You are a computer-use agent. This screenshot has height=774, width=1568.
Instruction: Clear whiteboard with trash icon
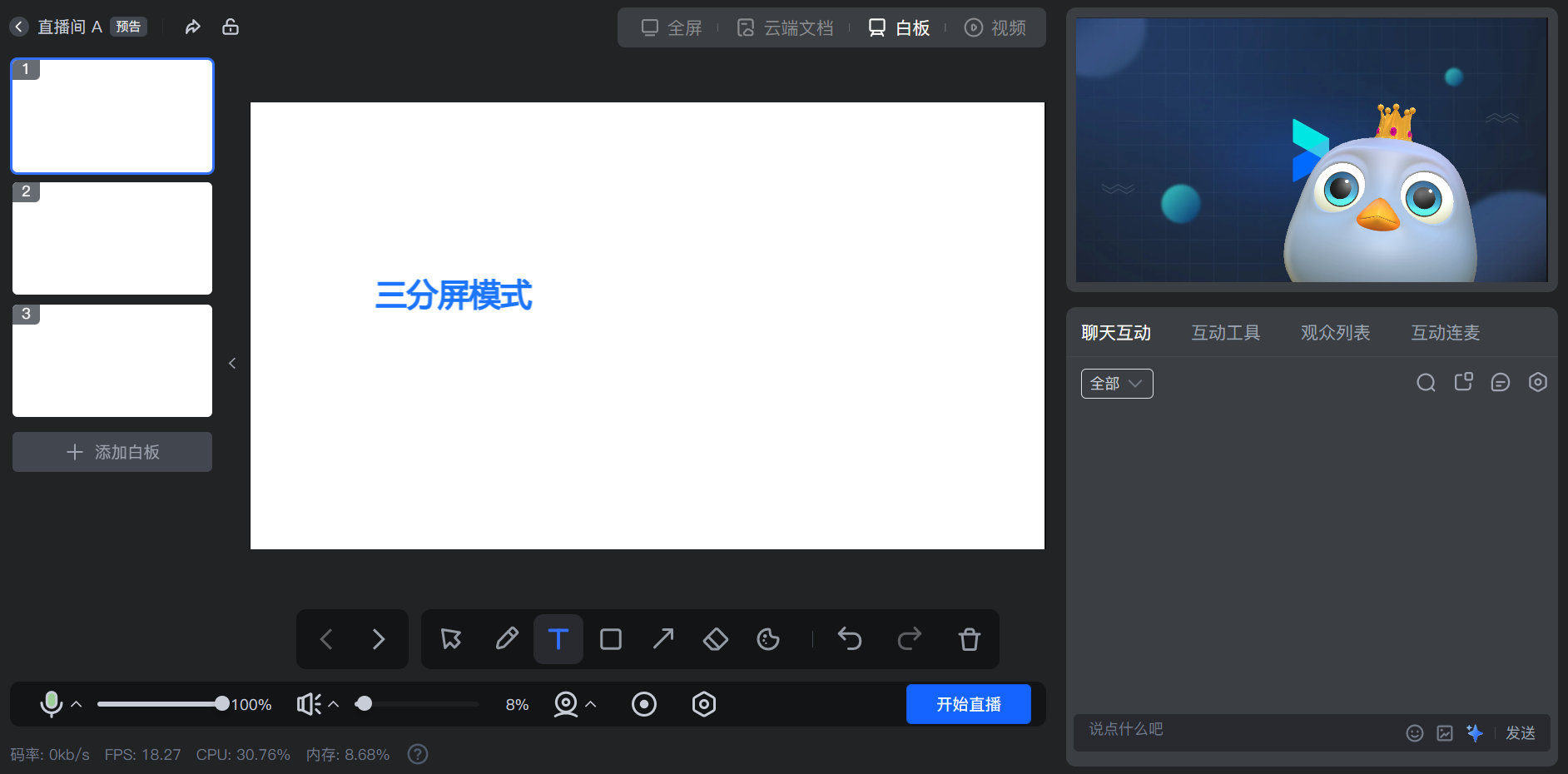[970, 639]
